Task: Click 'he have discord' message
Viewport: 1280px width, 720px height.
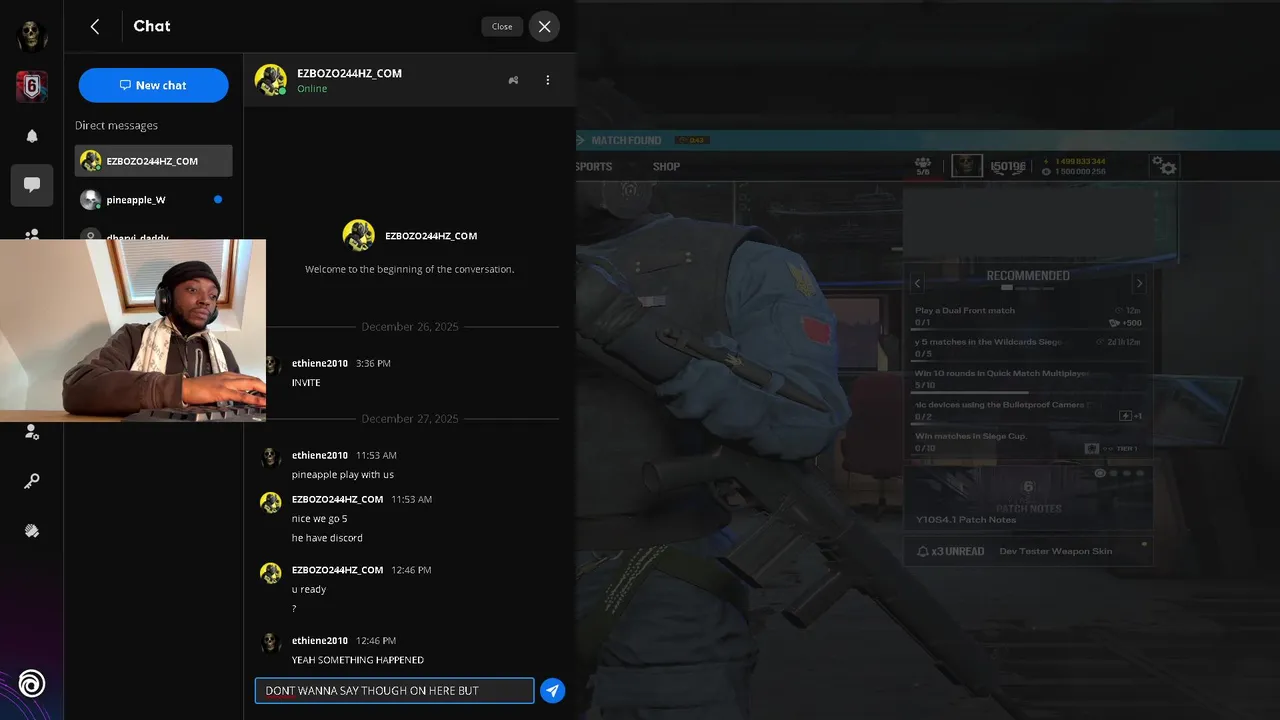Action: [x=327, y=538]
